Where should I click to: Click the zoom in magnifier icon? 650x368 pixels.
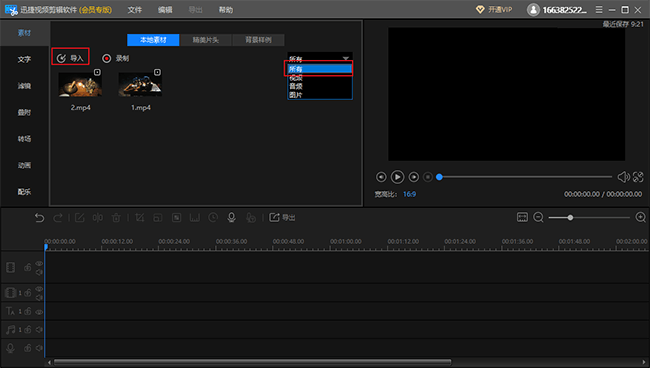tap(641, 218)
